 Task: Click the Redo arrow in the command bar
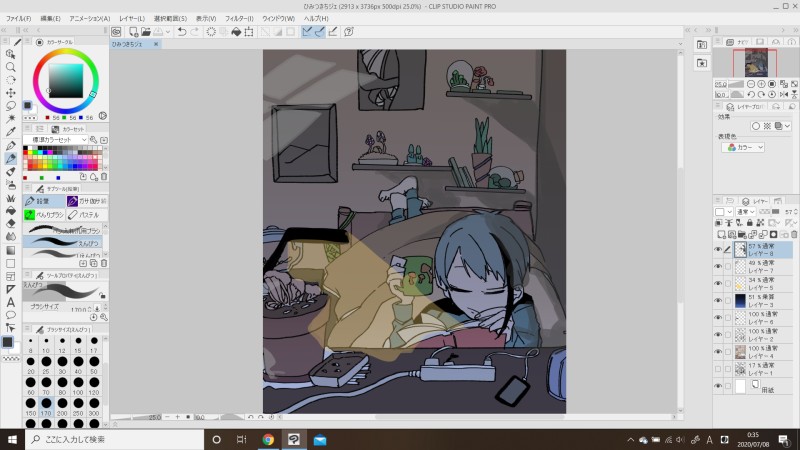pyautogui.click(x=194, y=32)
